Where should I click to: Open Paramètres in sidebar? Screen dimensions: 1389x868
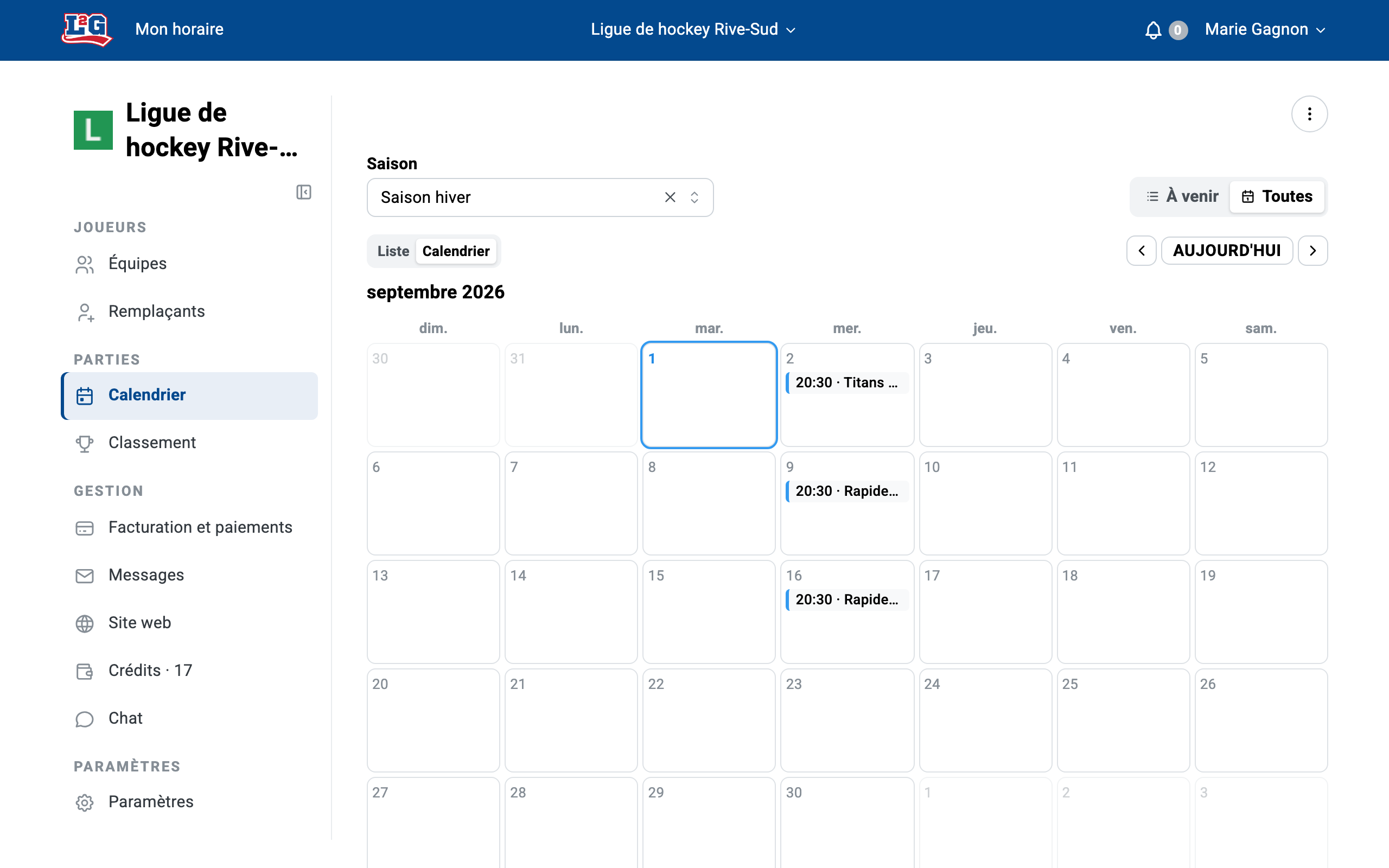[x=189, y=802]
